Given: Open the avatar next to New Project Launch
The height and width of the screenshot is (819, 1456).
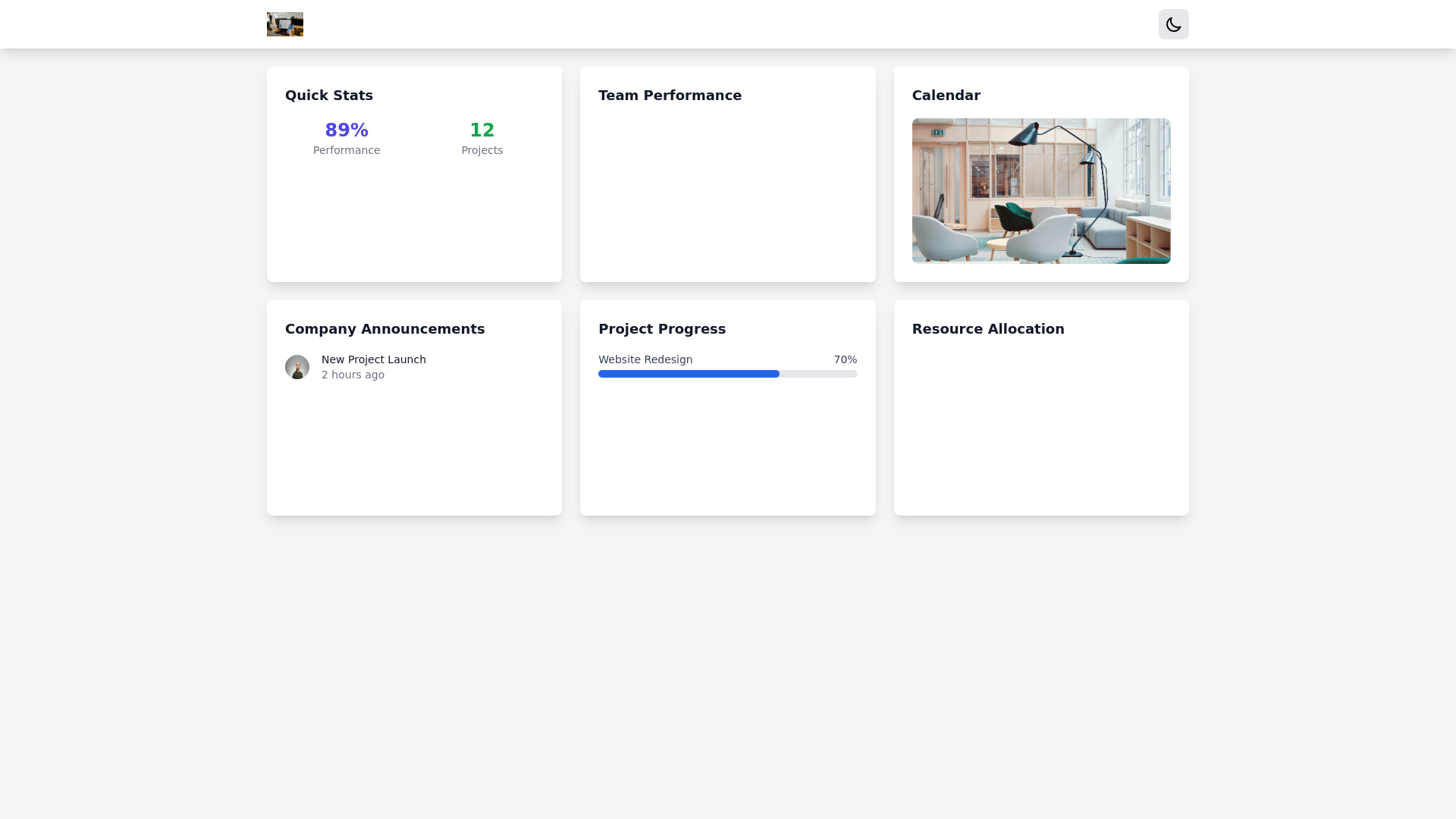Looking at the screenshot, I should click(x=297, y=366).
